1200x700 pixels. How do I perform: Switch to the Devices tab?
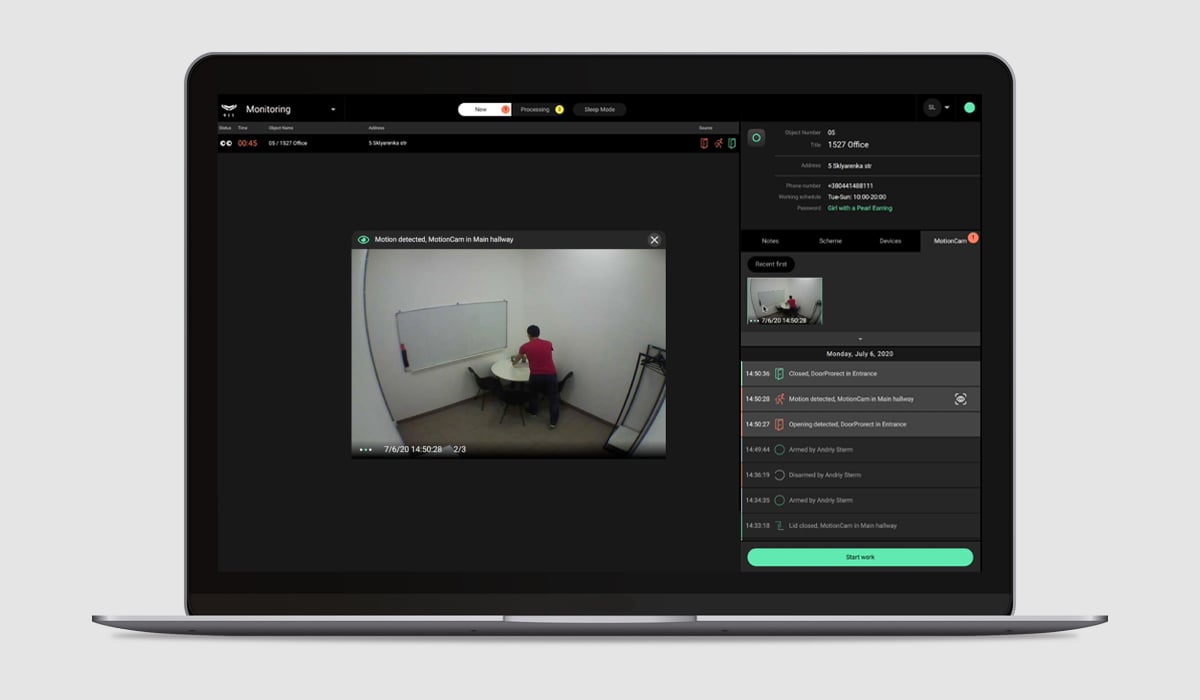(x=890, y=241)
